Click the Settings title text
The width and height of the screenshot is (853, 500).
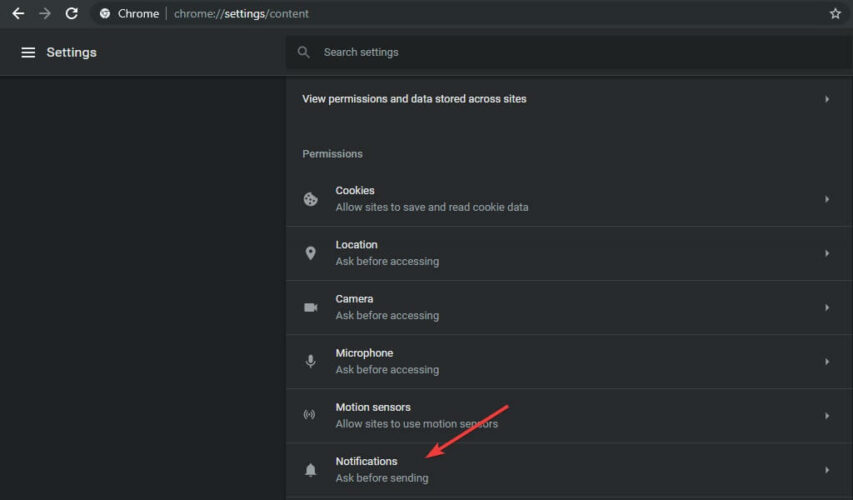[x=71, y=52]
